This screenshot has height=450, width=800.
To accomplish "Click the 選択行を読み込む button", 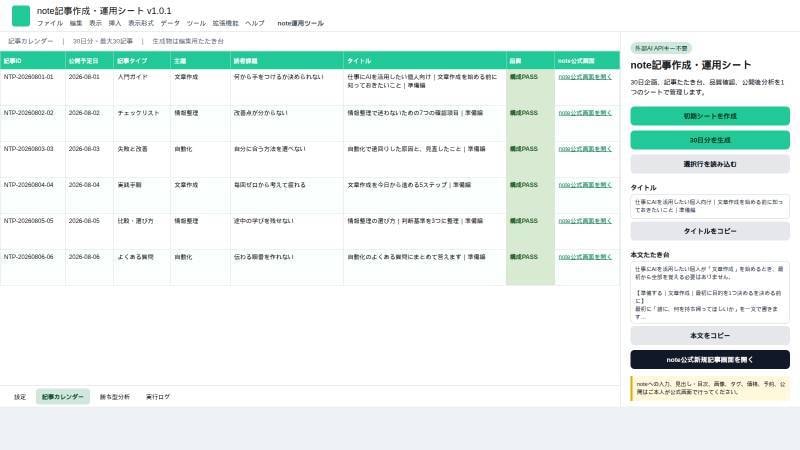I will coord(710,164).
